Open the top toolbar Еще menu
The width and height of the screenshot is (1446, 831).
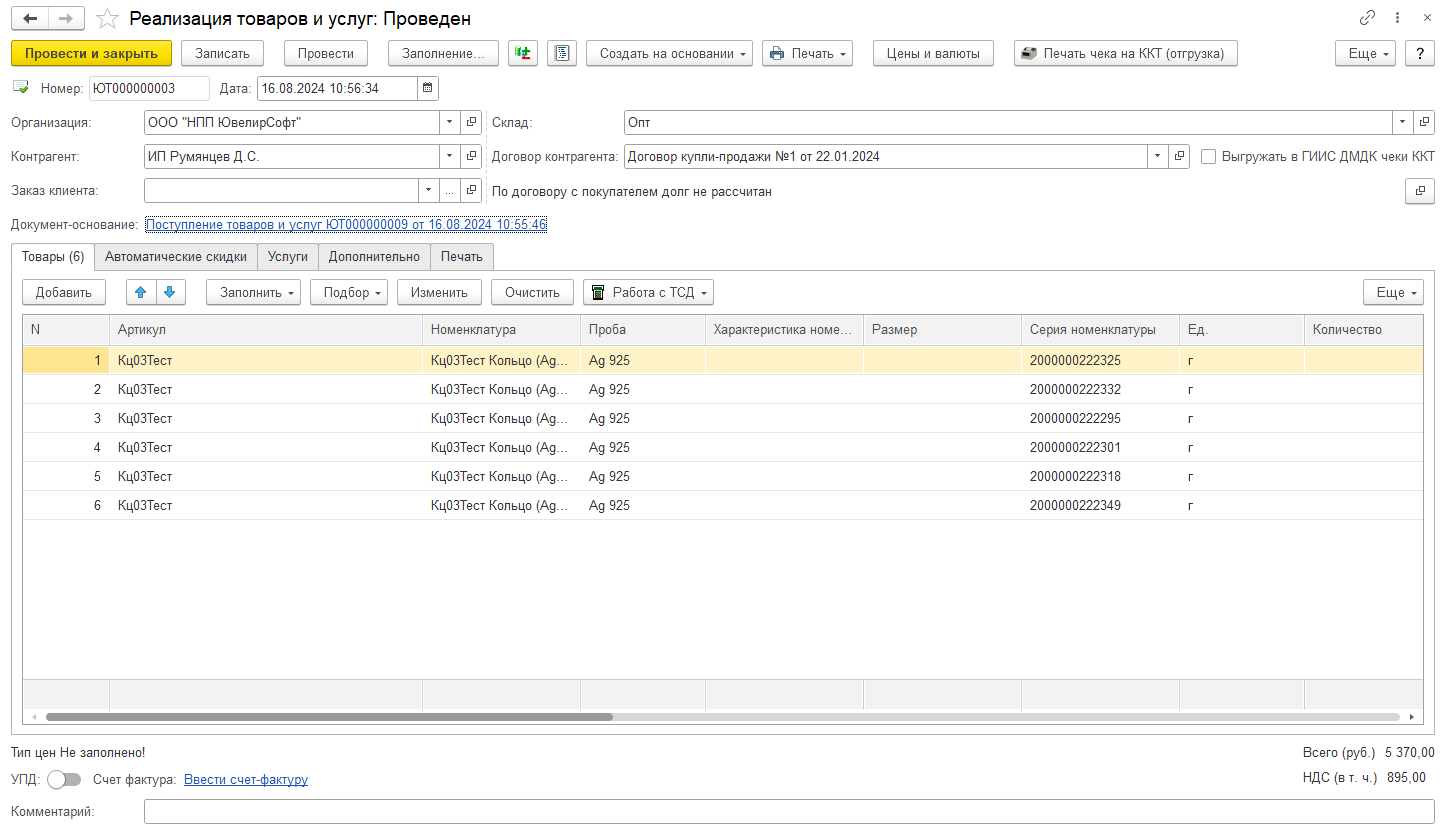point(1366,54)
